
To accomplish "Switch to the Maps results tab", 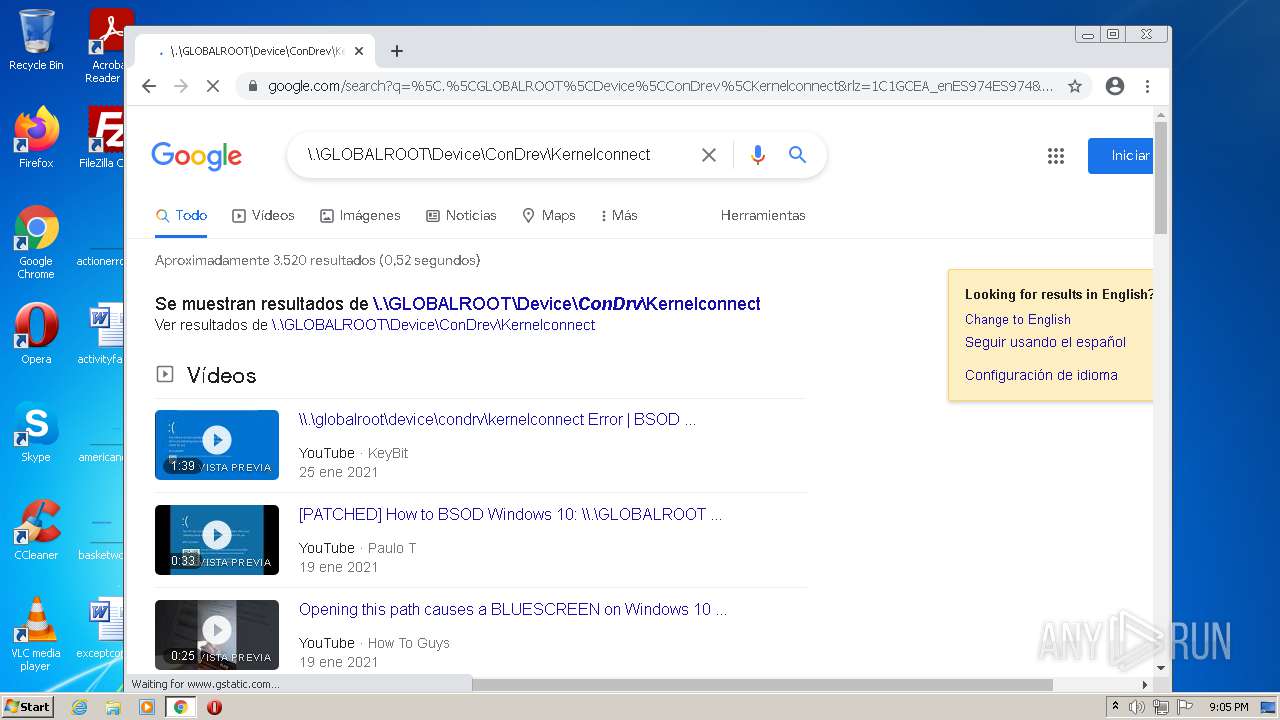I will [x=549, y=215].
